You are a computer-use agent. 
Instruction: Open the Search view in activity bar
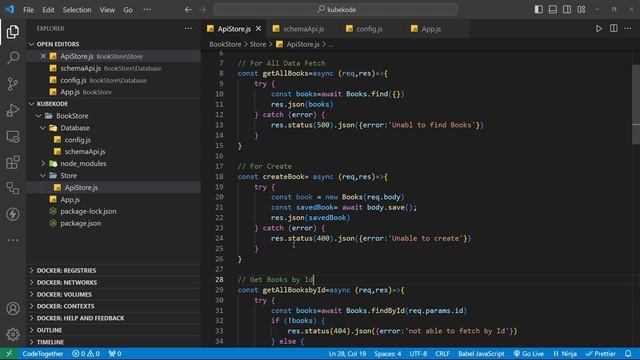[13, 58]
